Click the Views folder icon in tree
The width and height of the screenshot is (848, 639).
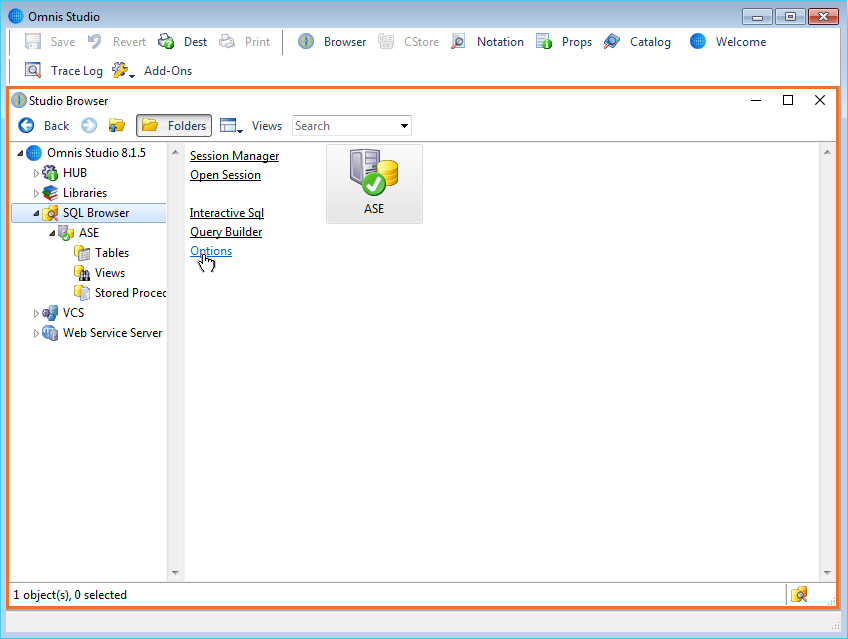coord(82,273)
